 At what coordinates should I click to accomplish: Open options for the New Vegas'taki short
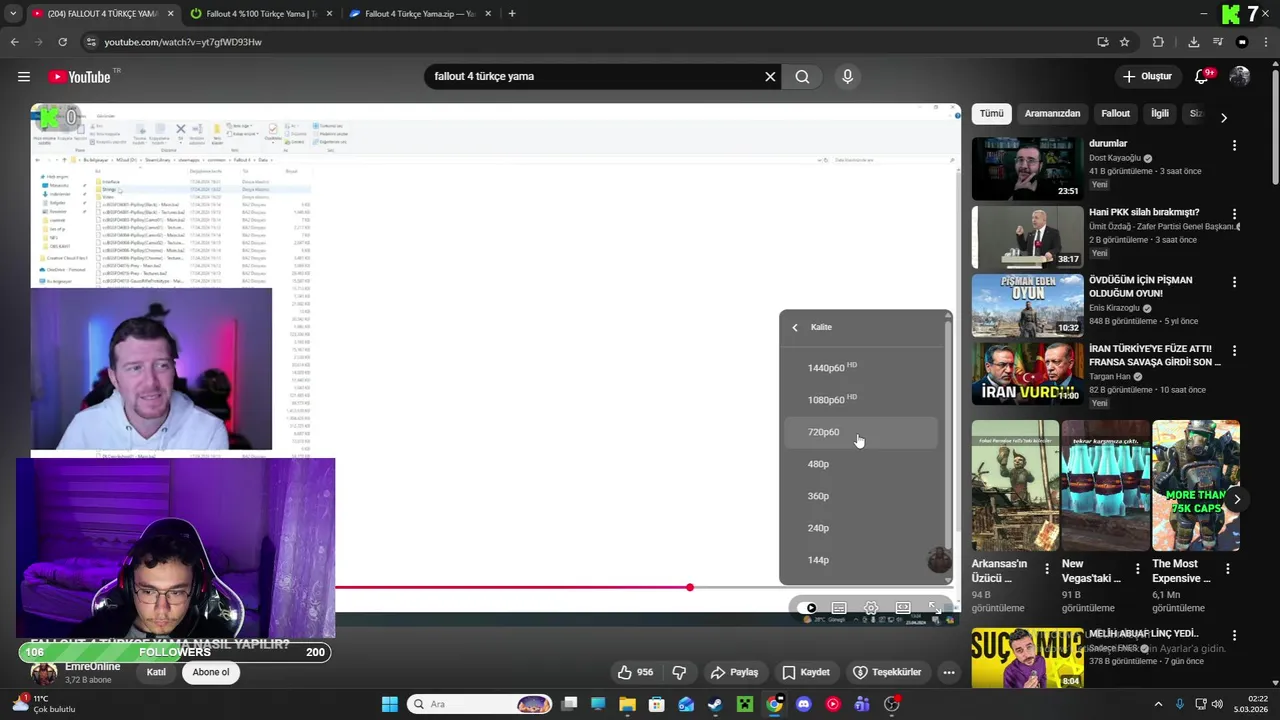1137,568
